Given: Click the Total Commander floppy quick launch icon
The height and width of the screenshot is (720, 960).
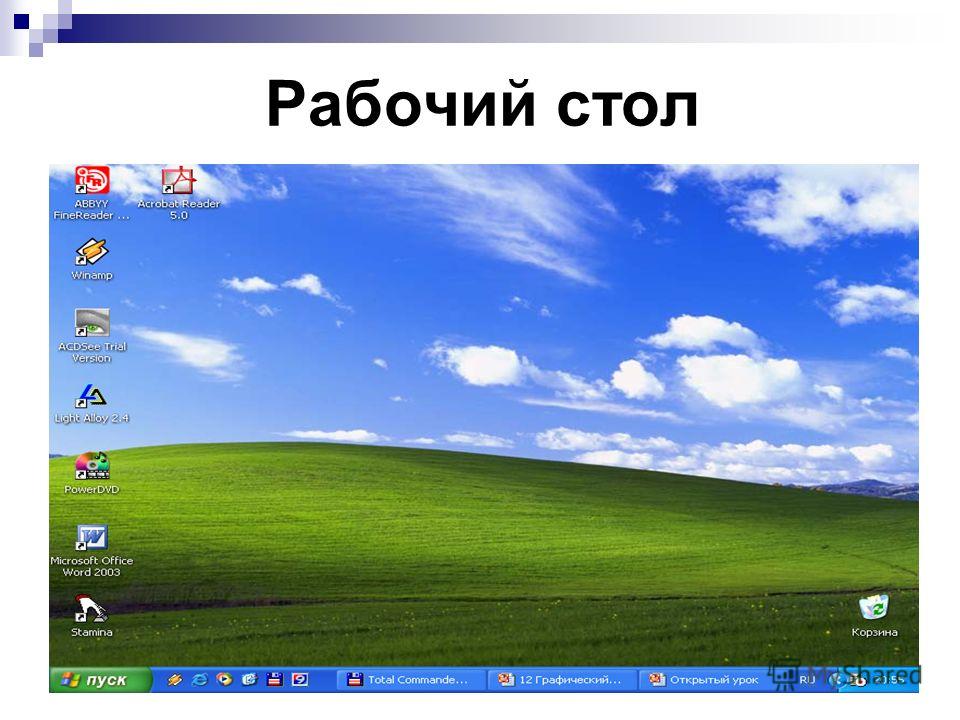Looking at the screenshot, I should click(274, 679).
